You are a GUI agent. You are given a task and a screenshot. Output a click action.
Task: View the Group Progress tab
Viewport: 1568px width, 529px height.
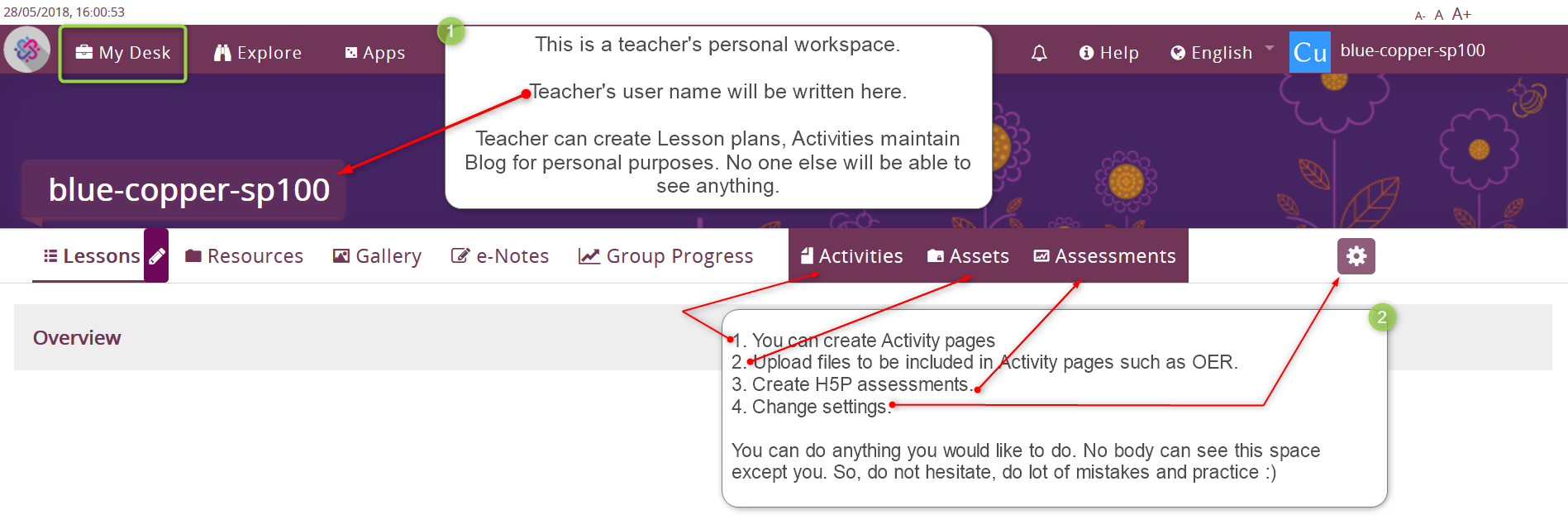click(x=666, y=256)
